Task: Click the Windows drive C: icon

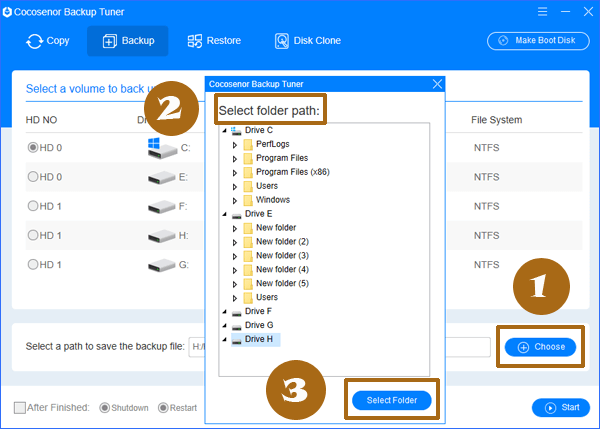Action: [161, 148]
